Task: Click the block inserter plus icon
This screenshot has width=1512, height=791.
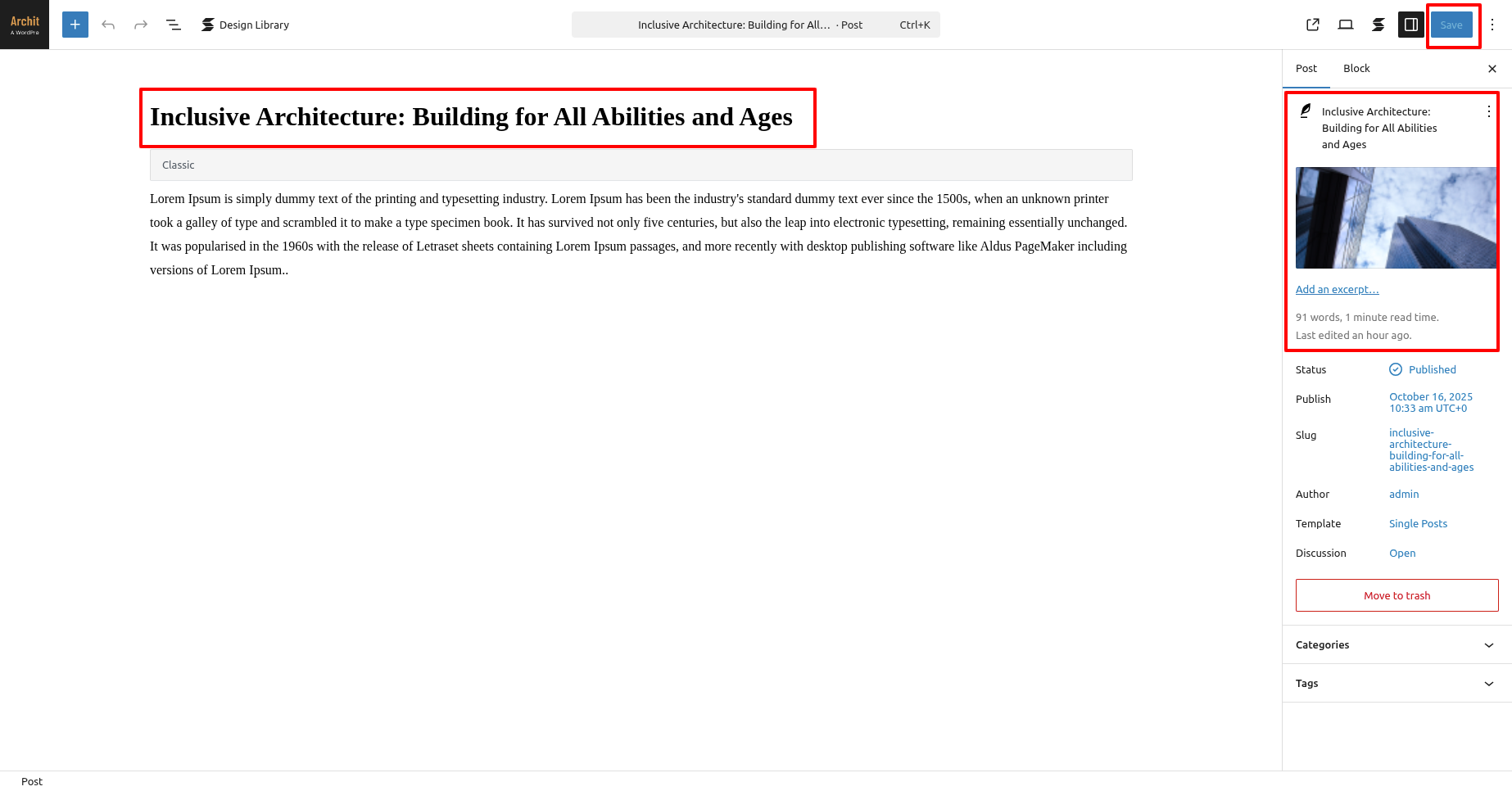Action: 75,25
